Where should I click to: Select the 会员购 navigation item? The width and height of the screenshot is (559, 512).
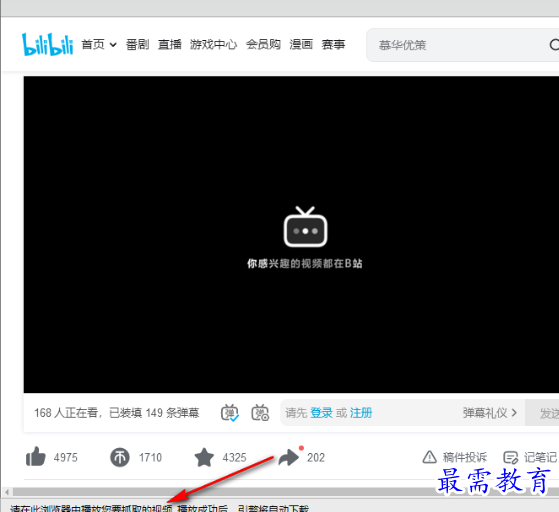click(263, 45)
